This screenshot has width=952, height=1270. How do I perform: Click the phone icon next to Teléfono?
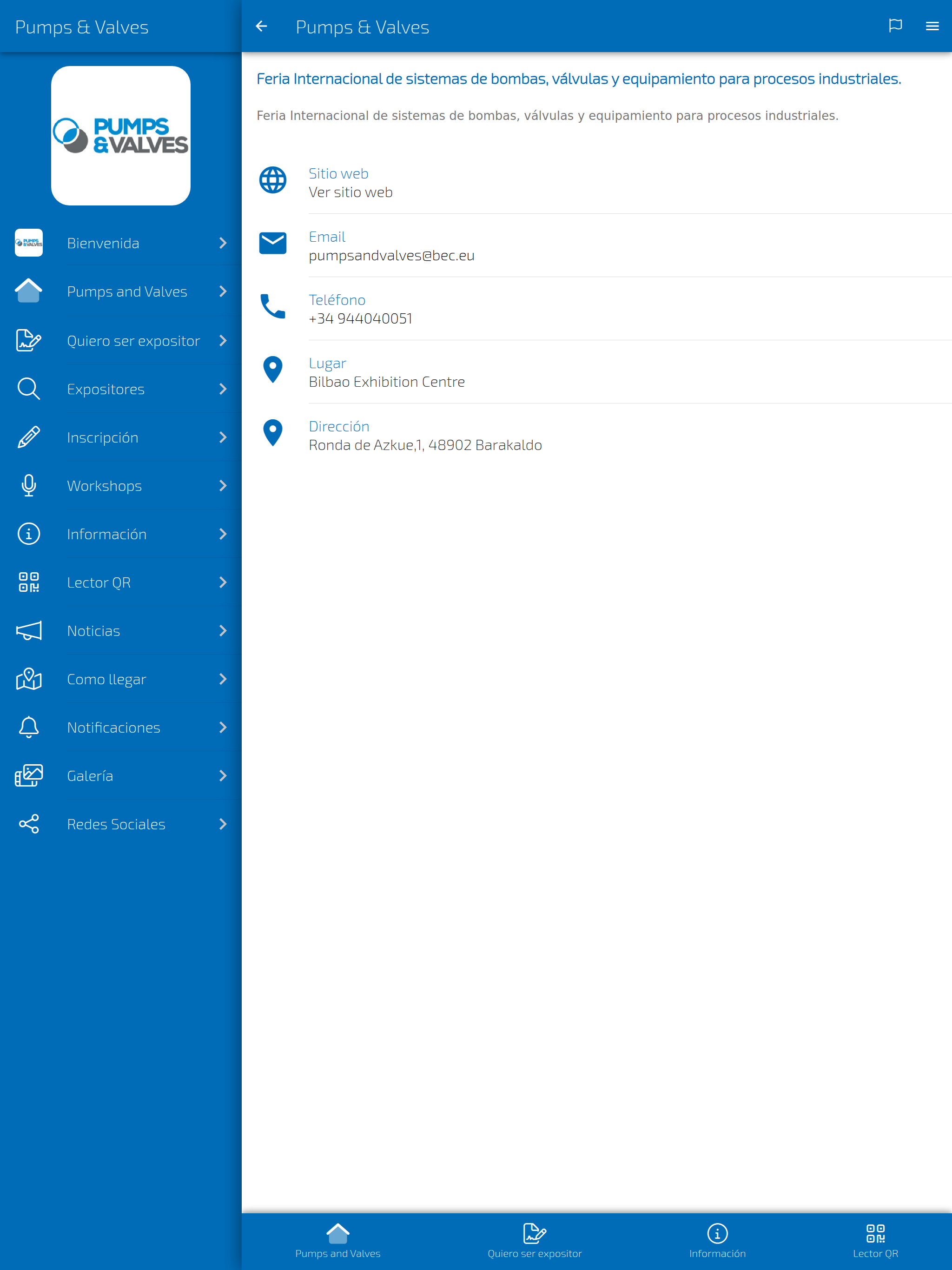point(273,307)
